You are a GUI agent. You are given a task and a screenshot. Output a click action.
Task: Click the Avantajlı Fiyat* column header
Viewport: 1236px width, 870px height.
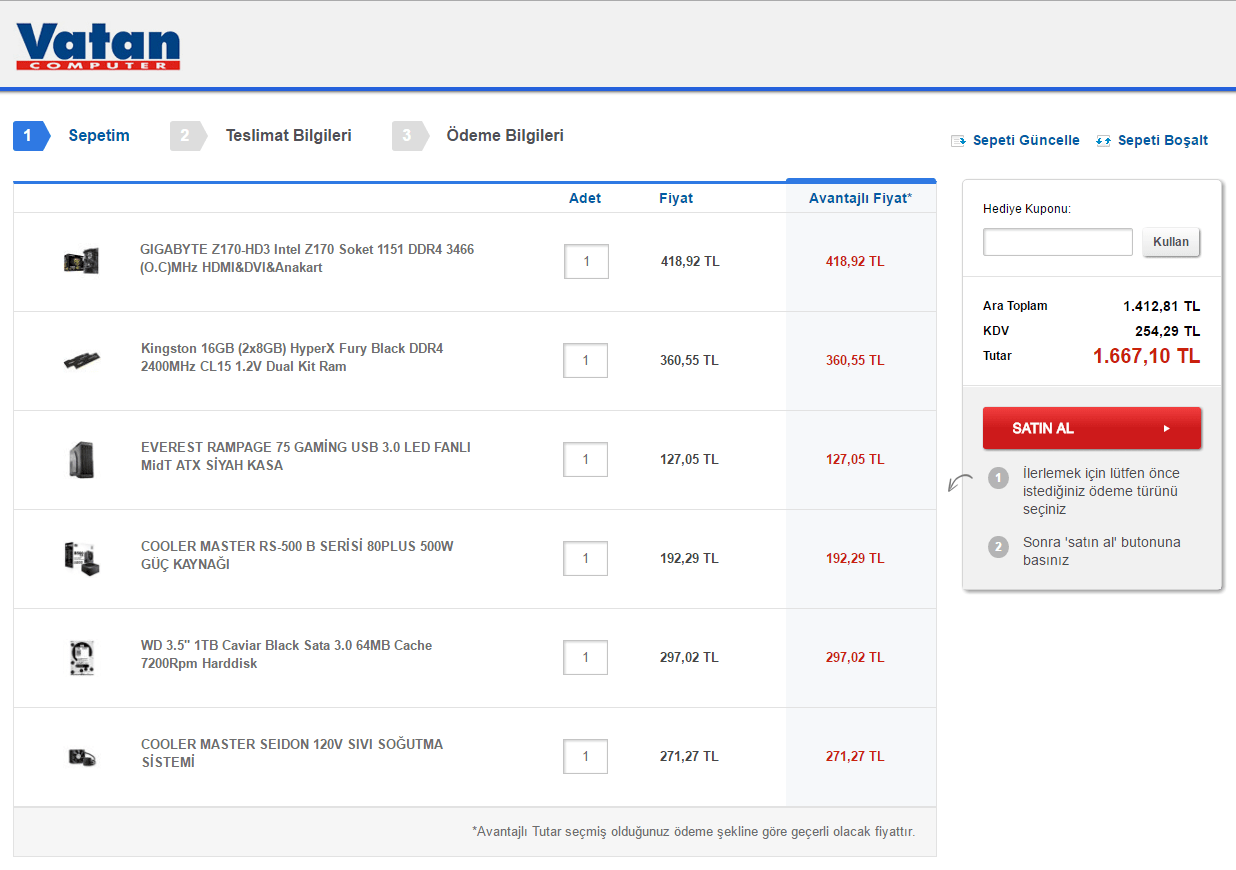click(x=860, y=198)
